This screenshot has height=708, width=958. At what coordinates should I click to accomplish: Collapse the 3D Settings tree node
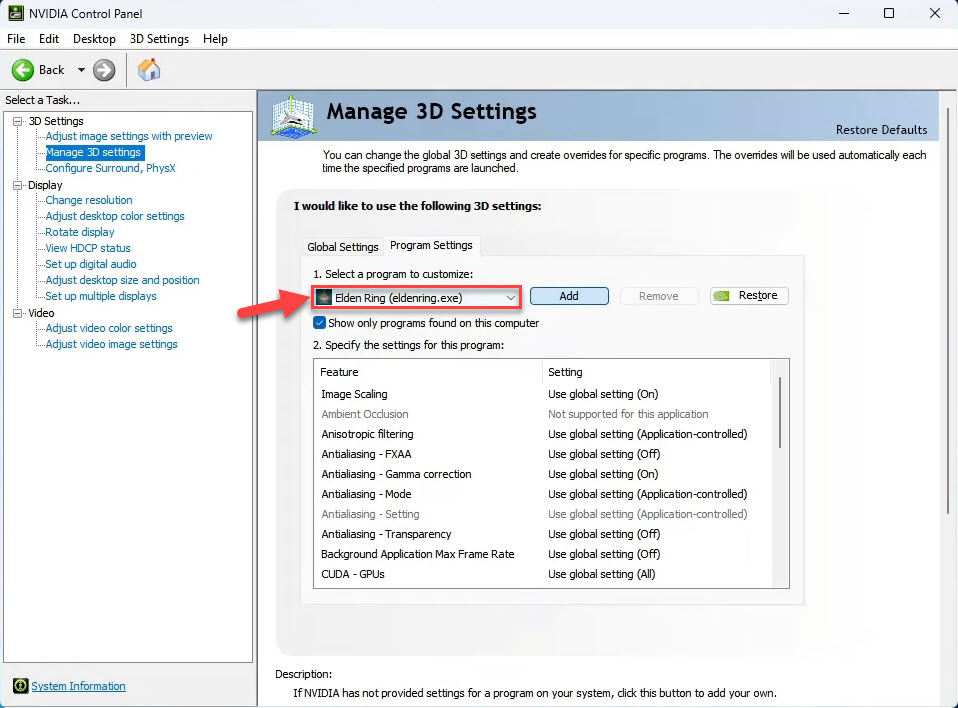17,121
